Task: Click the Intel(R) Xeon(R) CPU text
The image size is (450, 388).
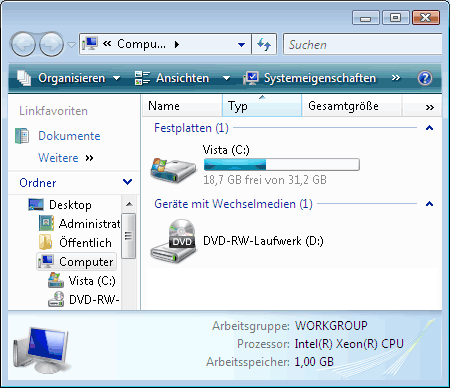Action: point(349,344)
